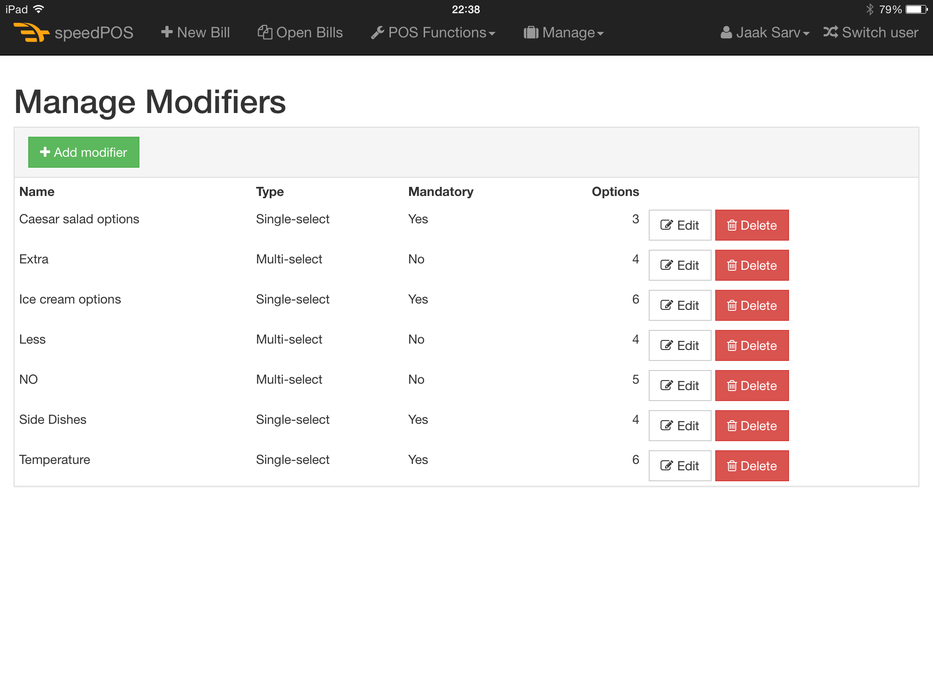933x700 pixels.
Task: Click the trash icon for Side Dishes
Action: (x=732, y=426)
